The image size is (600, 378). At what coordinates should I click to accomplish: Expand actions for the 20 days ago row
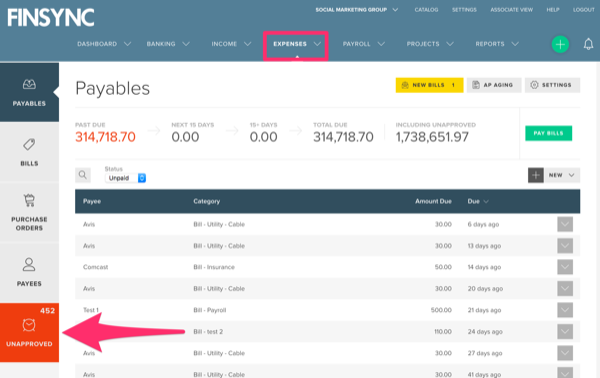click(x=565, y=288)
